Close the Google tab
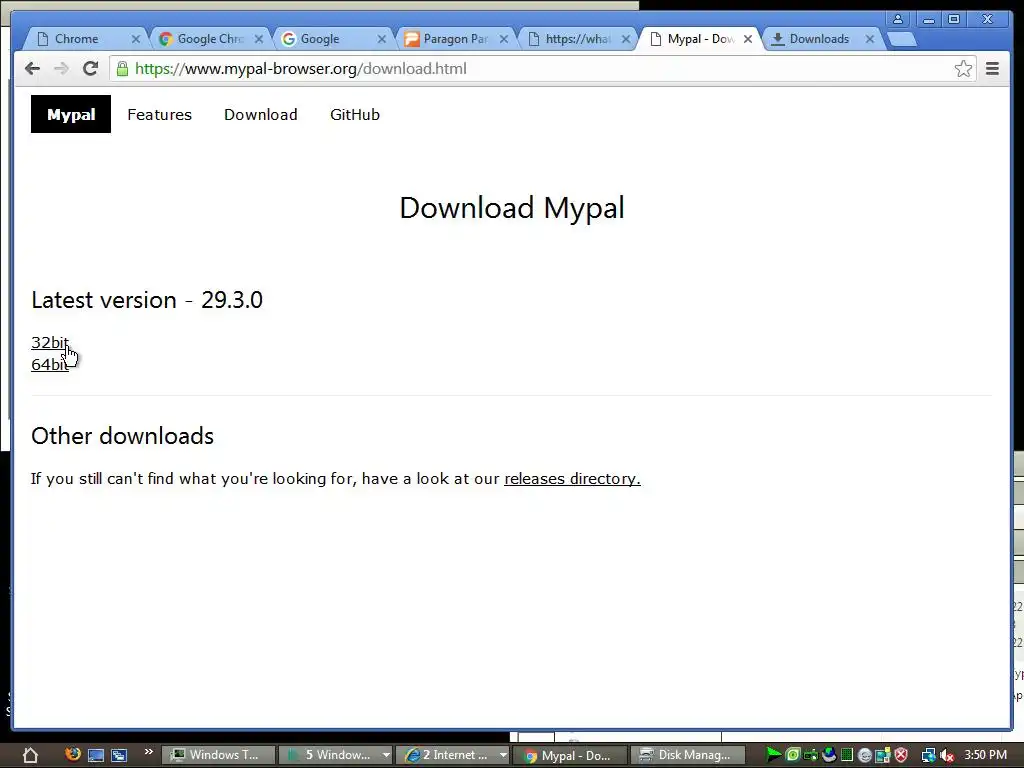Image resolution: width=1024 pixels, height=768 pixels. (x=381, y=39)
